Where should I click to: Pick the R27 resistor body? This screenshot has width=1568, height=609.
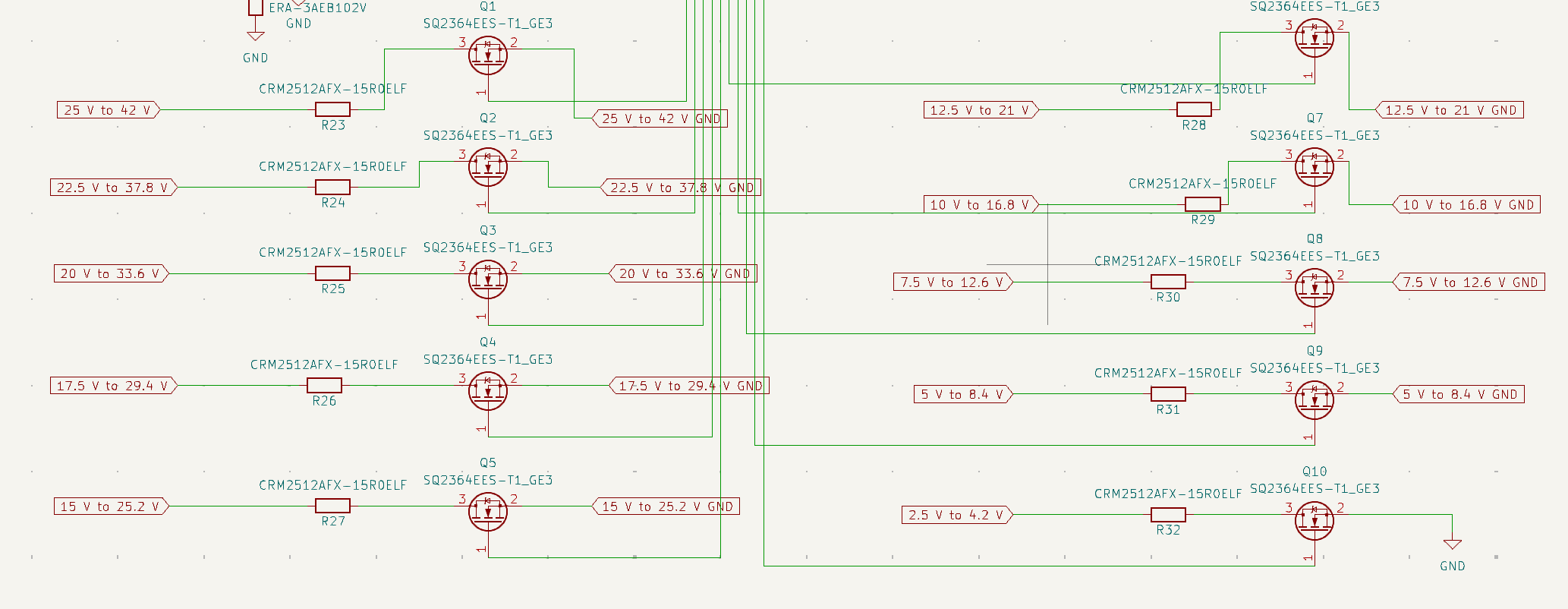coord(332,506)
